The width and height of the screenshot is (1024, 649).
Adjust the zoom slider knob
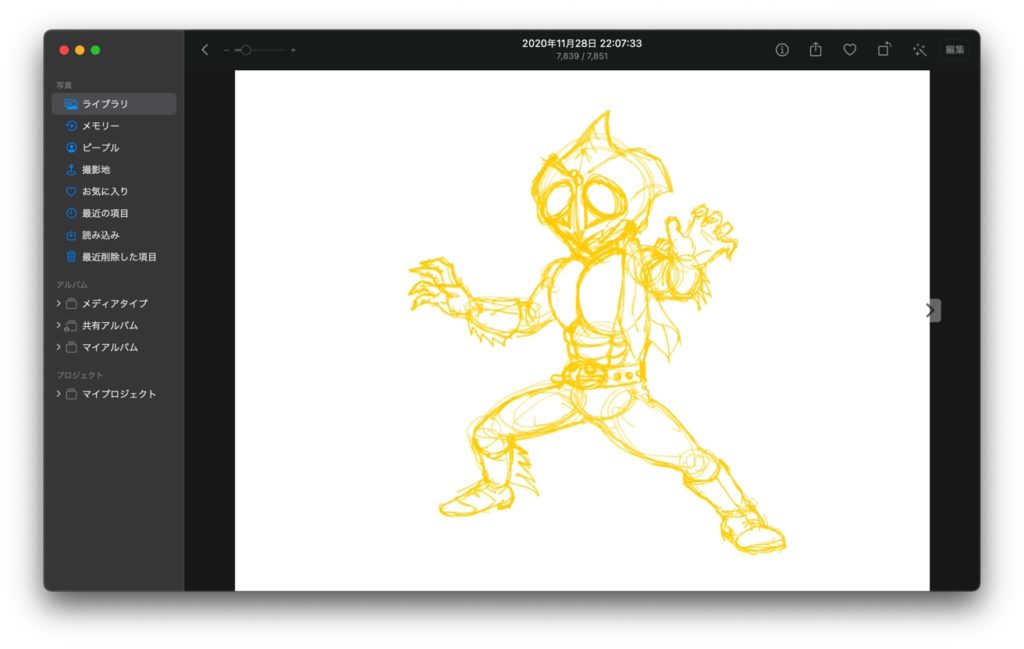pos(246,50)
